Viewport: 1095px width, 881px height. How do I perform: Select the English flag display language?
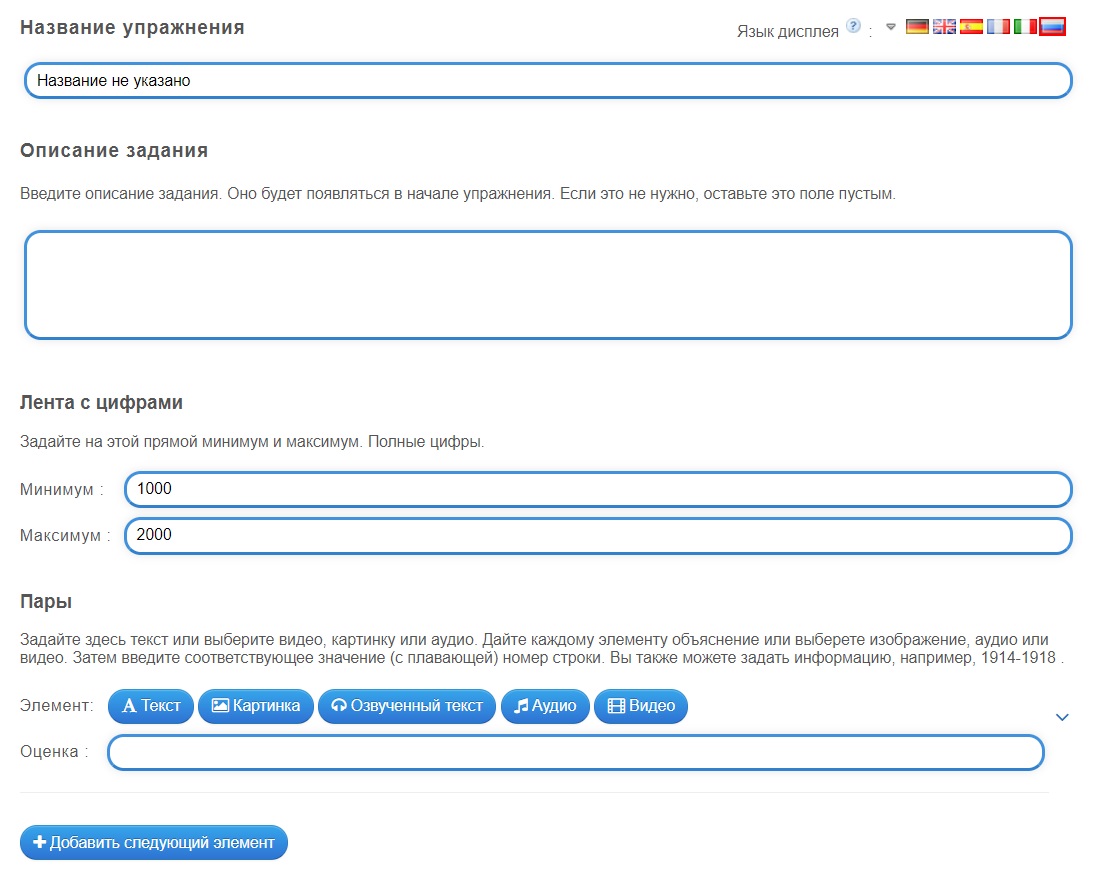tap(944, 27)
